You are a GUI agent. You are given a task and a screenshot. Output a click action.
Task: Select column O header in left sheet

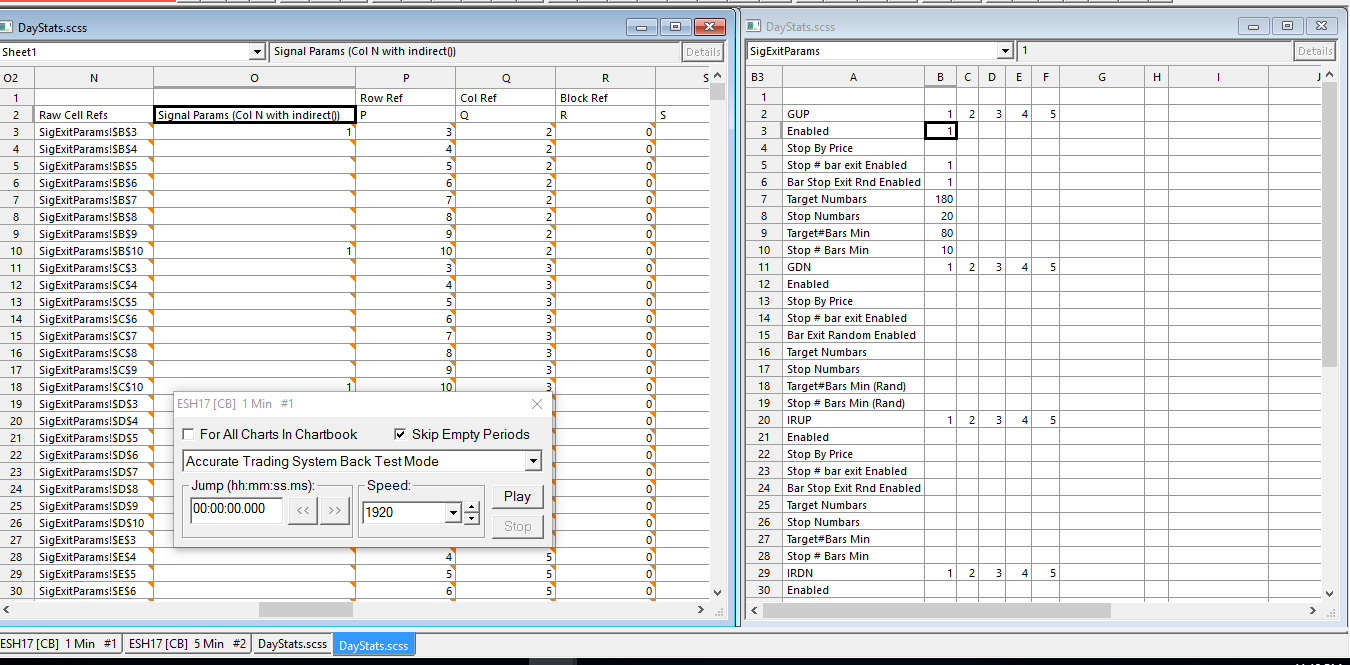[254, 78]
